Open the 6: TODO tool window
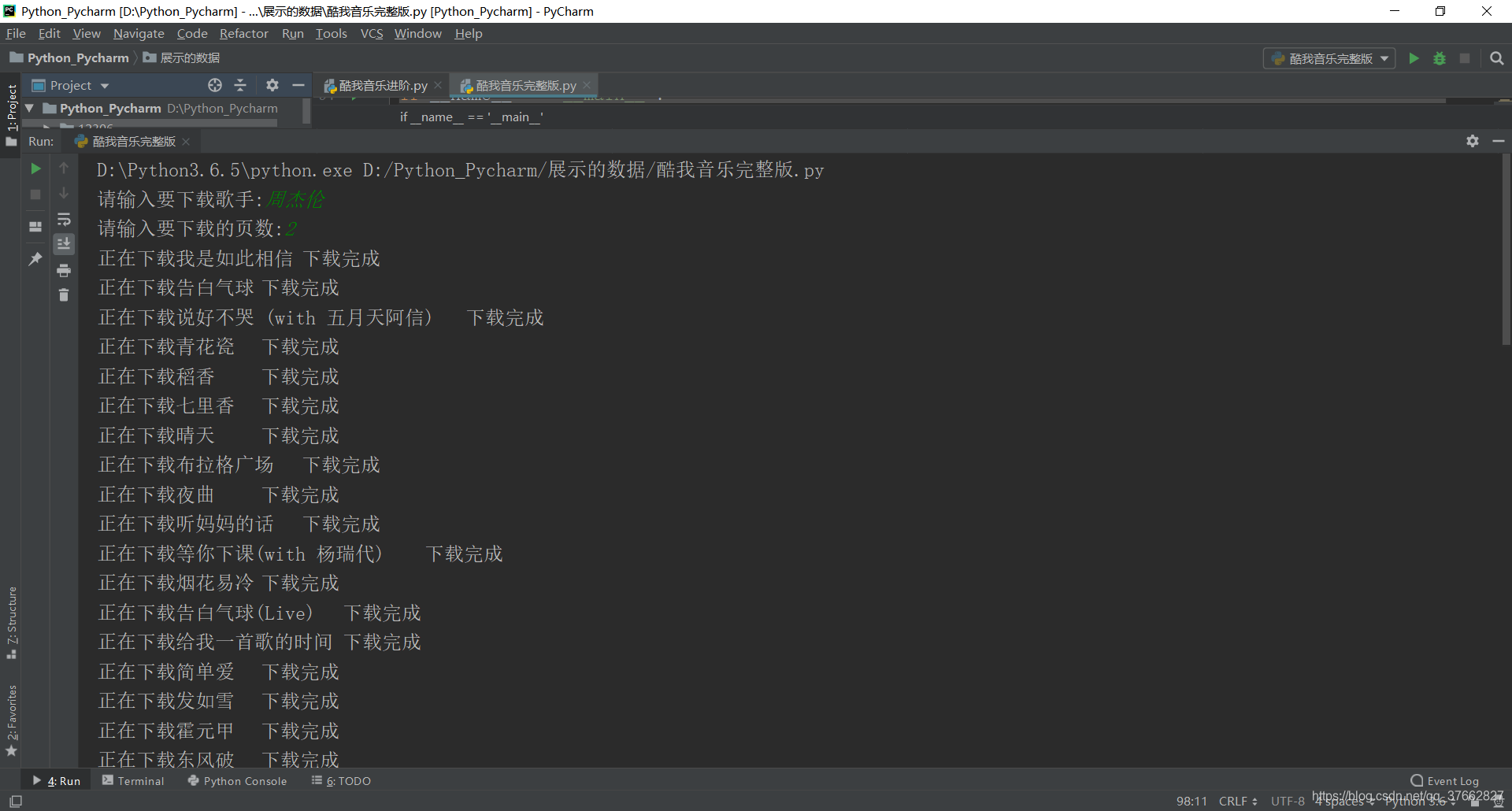Image resolution: width=1512 pixels, height=811 pixels. point(341,780)
